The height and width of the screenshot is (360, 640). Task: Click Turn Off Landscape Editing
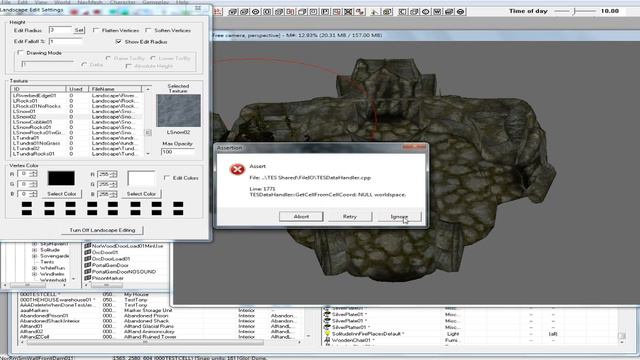point(102,230)
